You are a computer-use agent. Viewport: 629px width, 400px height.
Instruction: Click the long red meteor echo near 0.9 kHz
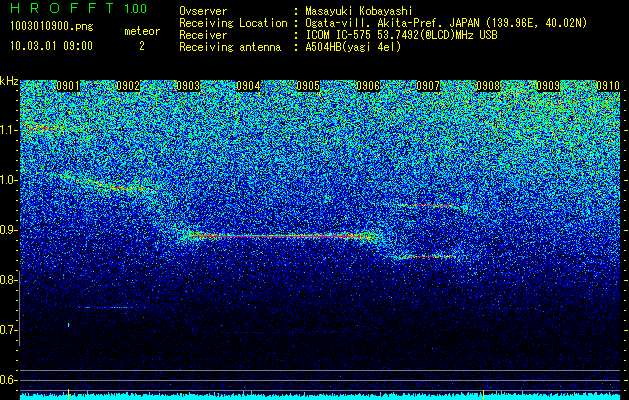(x=281, y=236)
